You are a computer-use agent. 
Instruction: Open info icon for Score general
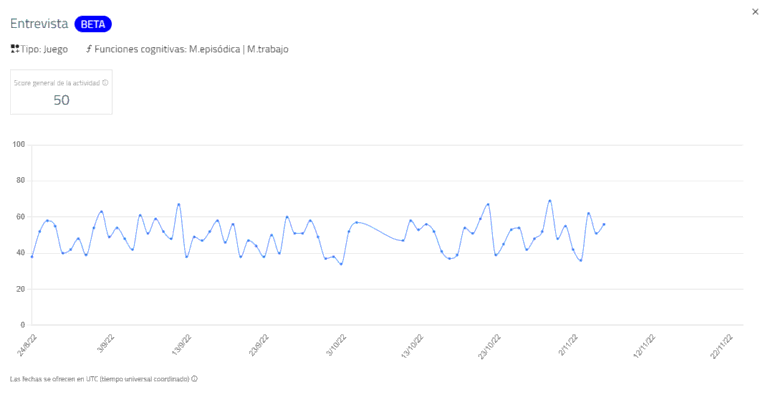(105, 83)
